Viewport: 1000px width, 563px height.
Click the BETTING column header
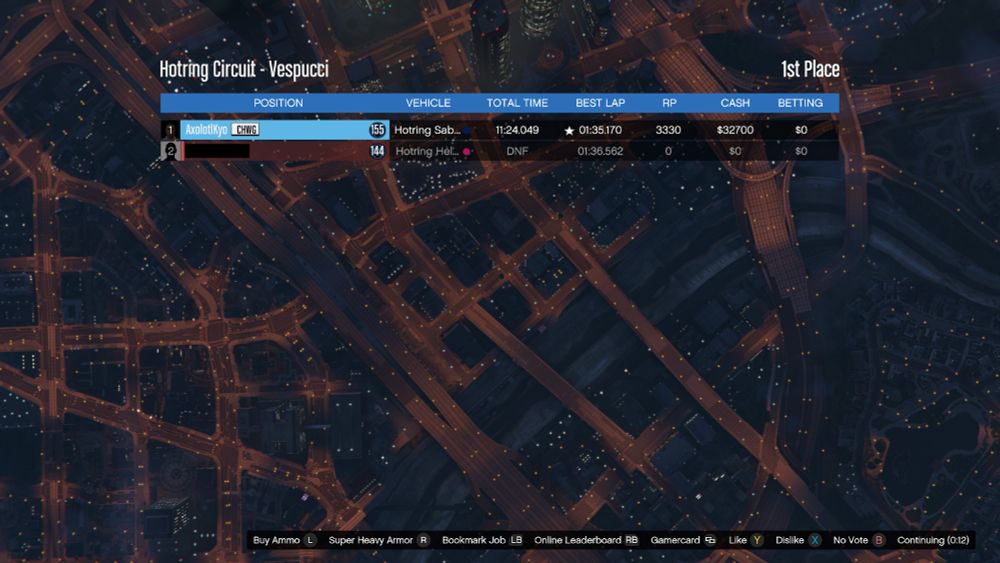800,103
